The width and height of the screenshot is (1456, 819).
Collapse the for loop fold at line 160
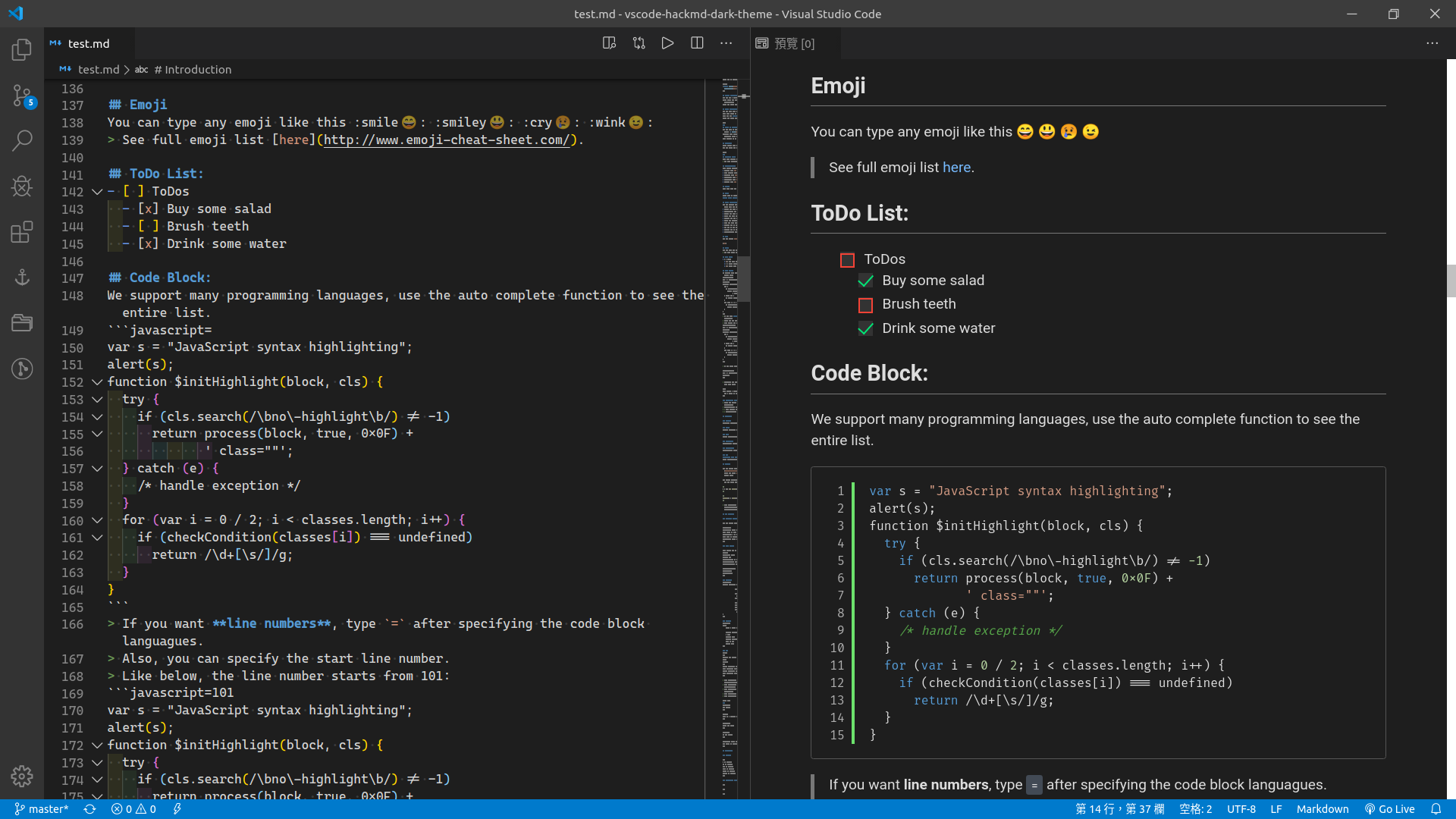point(97,520)
